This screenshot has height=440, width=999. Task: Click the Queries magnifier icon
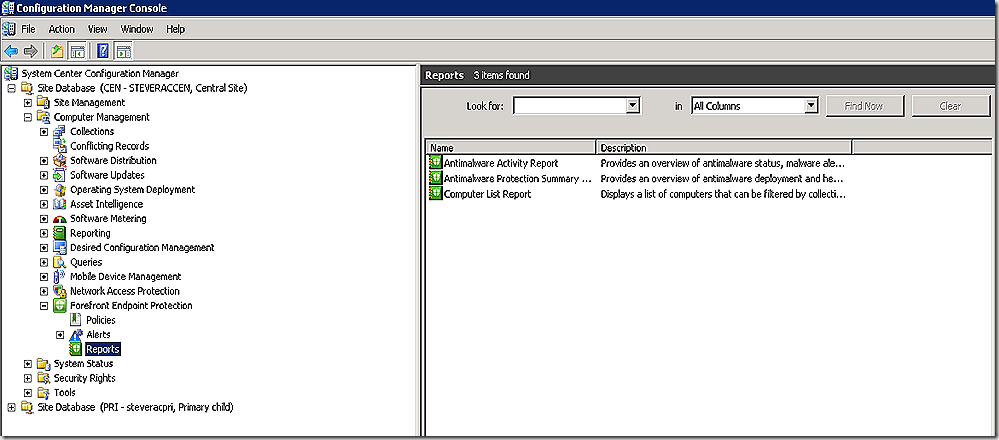(60, 262)
